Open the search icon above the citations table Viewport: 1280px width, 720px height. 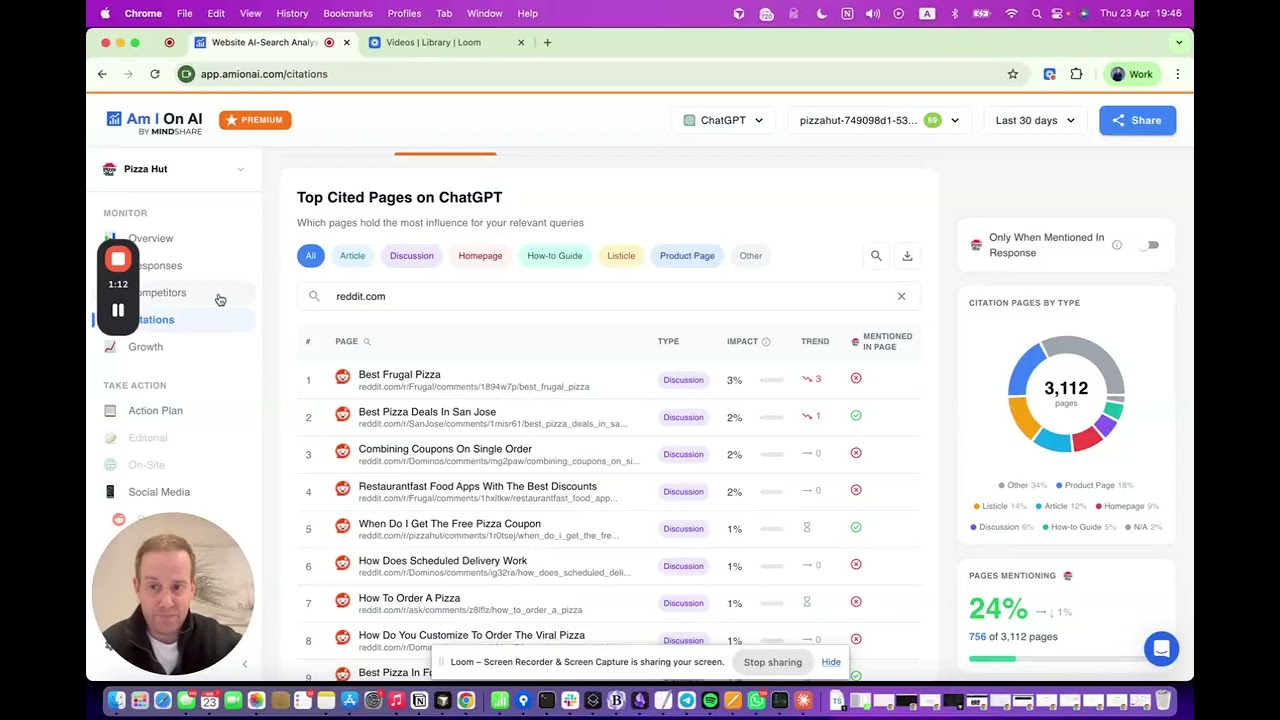[876, 256]
